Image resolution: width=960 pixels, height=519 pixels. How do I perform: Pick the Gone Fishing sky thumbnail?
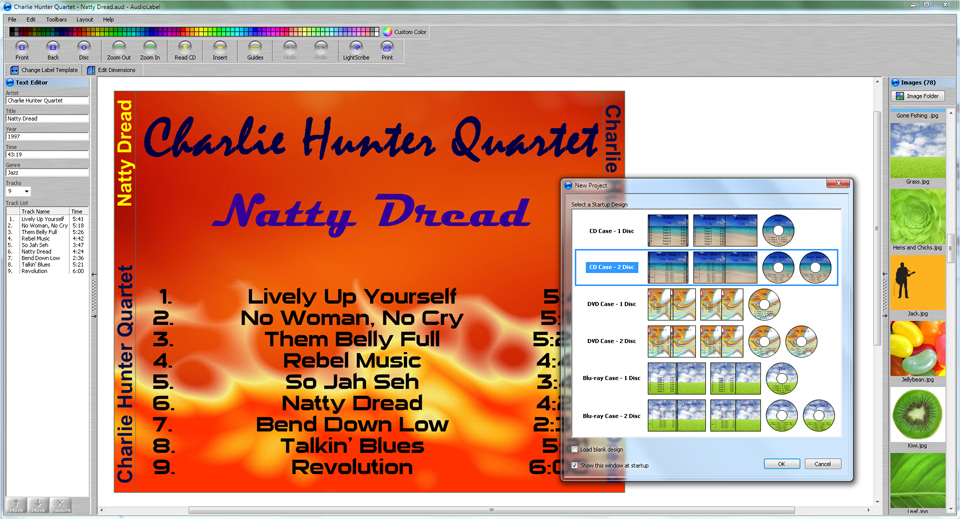coord(917,150)
